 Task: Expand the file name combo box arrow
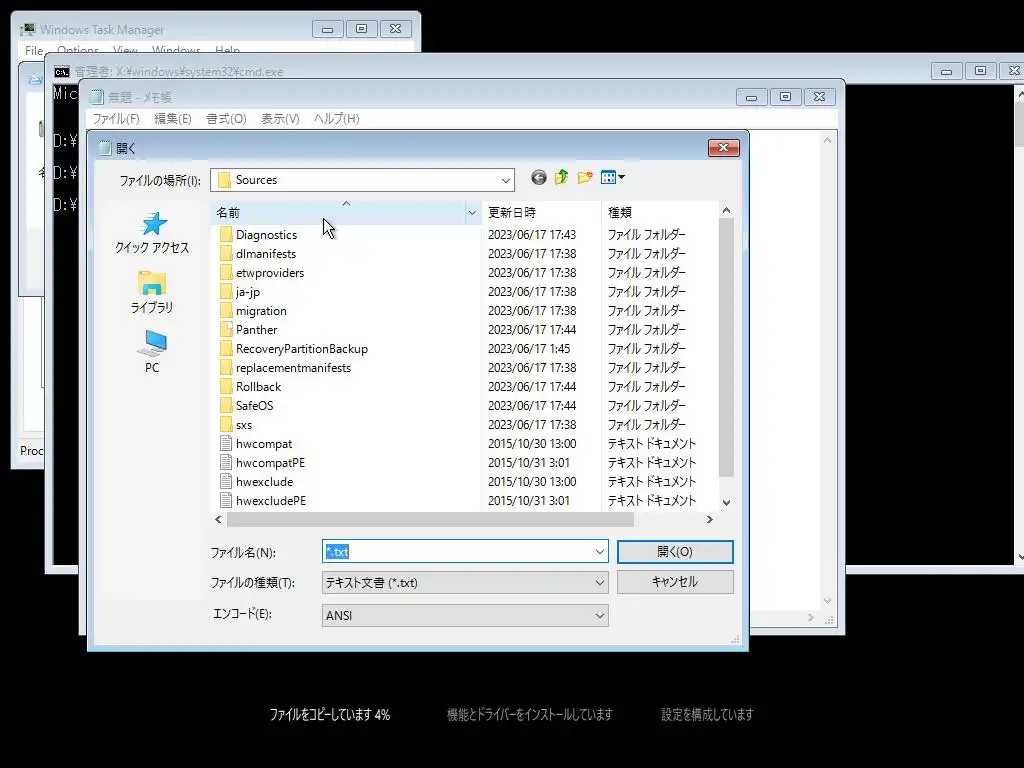click(x=600, y=552)
